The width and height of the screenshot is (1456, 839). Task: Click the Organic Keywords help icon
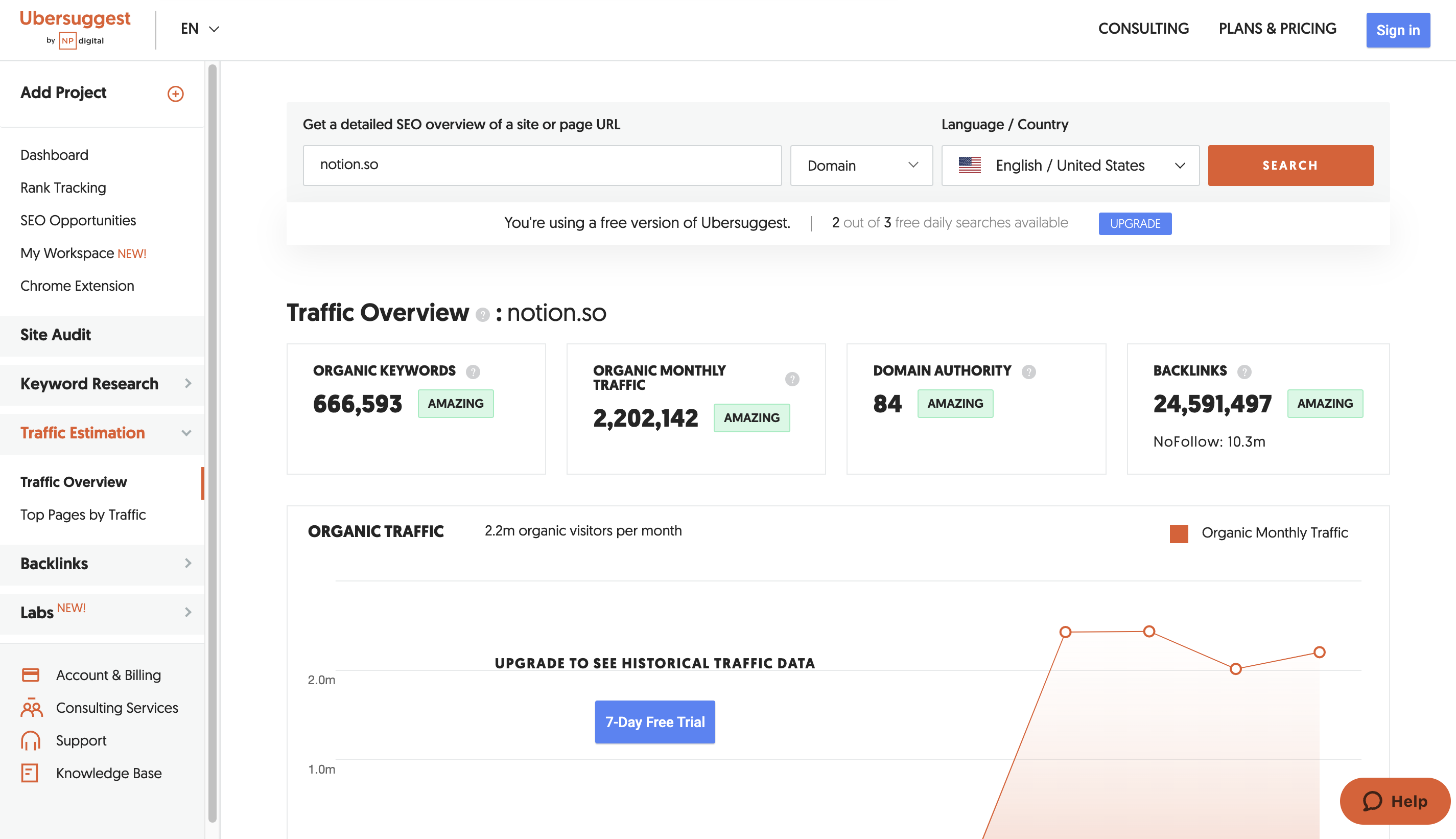click(x=474, y=371)
